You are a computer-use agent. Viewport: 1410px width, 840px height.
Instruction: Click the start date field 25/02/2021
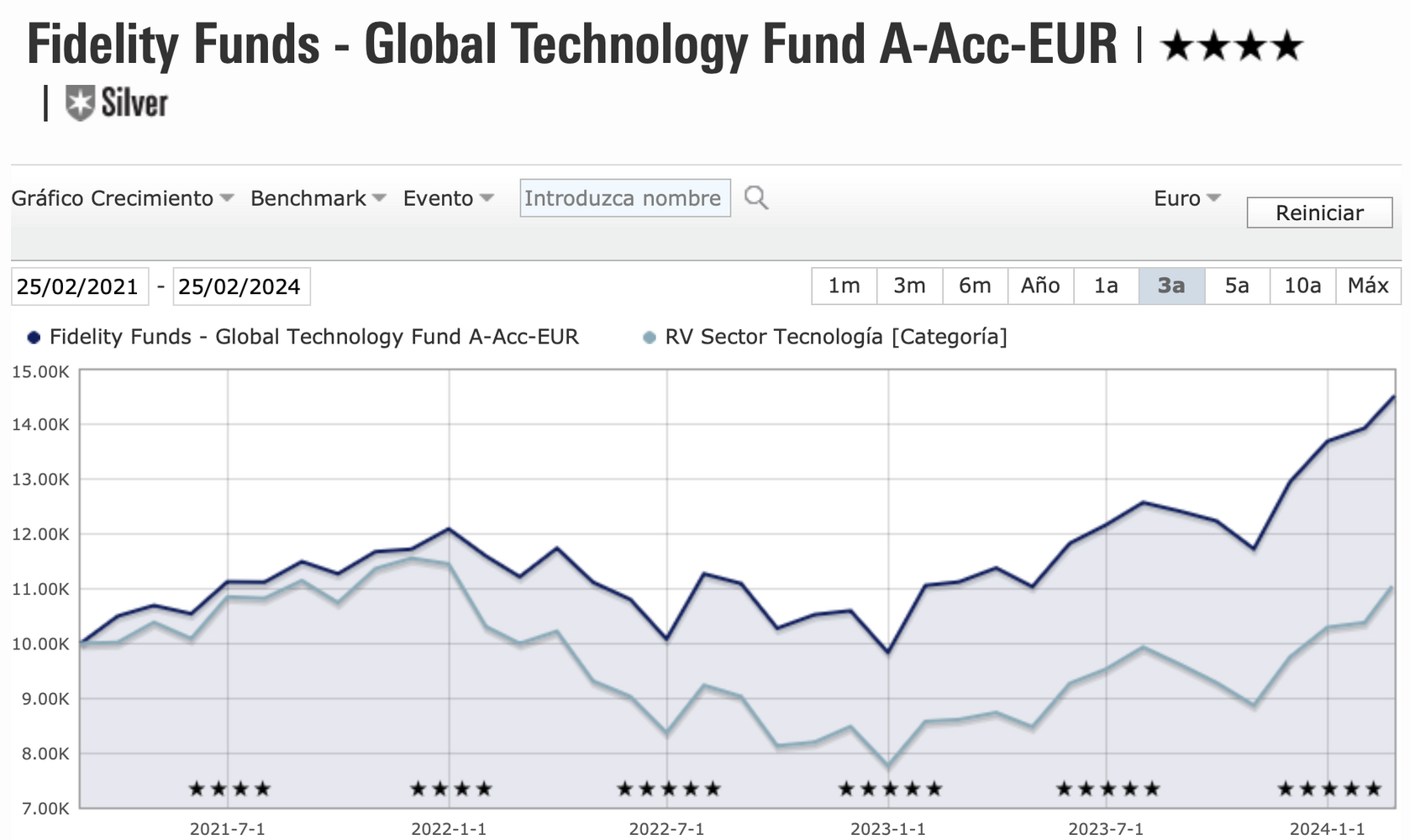coord(79,286)
